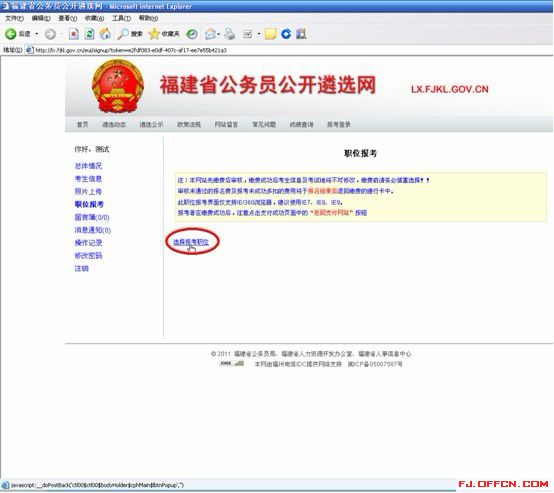Click the Print printer icon
The width and height of the screenshot is (554, 493).
(230, 34)
